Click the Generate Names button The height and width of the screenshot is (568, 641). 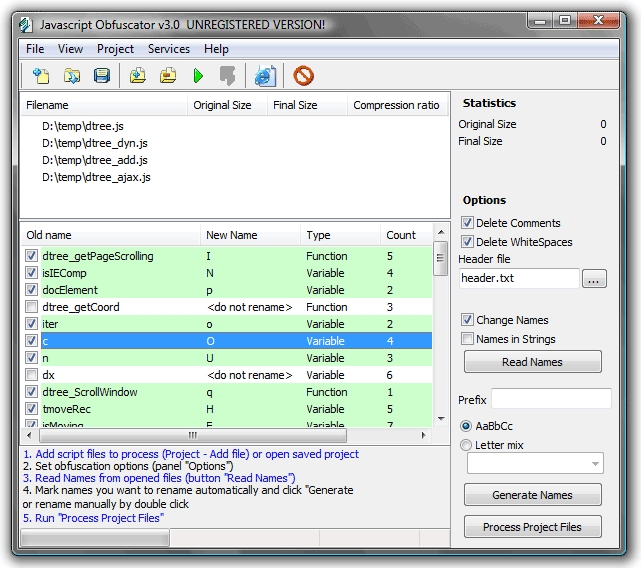532,495
